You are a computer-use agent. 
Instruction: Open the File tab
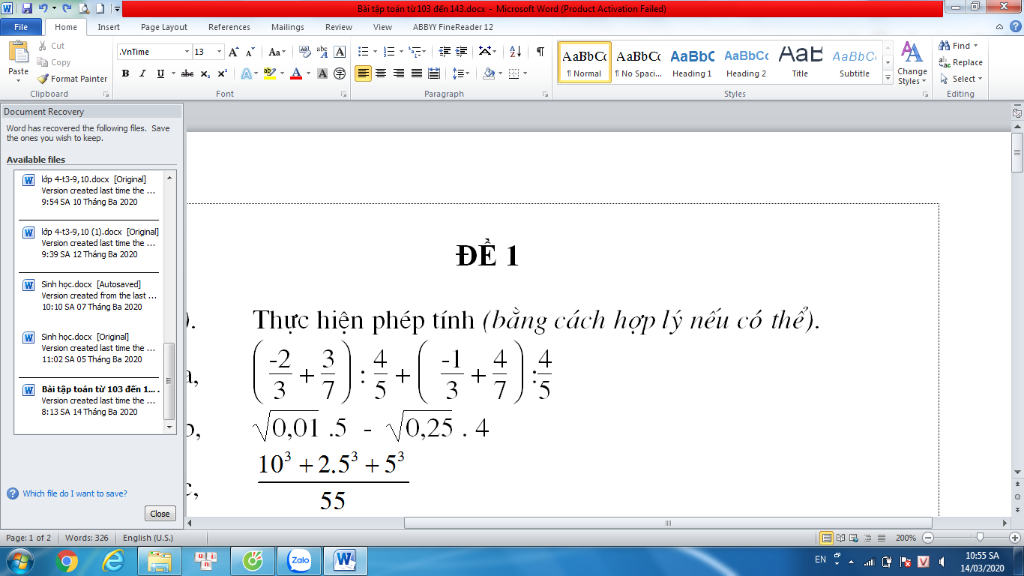tap(21, 27)
